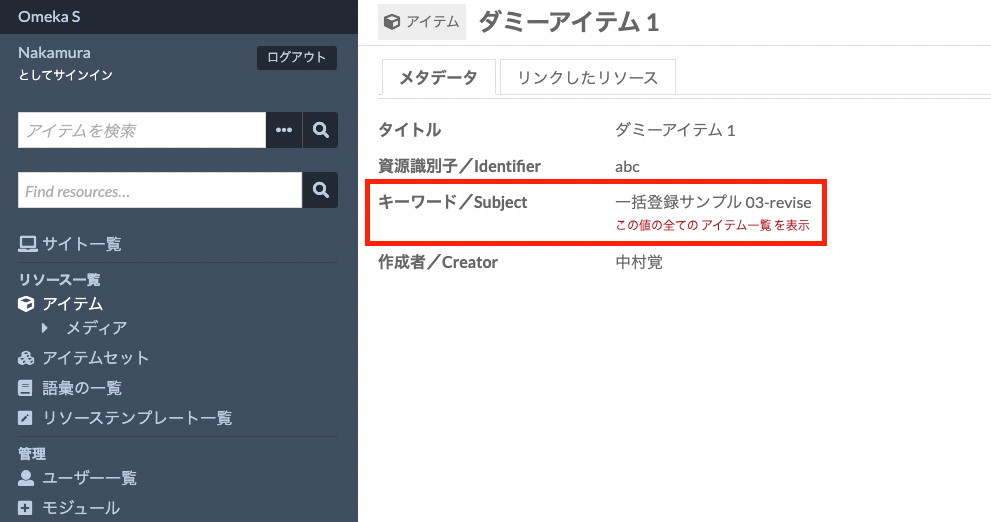This screenshot has width=991, height=522.
Task: Click the タイトル property label
Action: (x=410, y=130)
